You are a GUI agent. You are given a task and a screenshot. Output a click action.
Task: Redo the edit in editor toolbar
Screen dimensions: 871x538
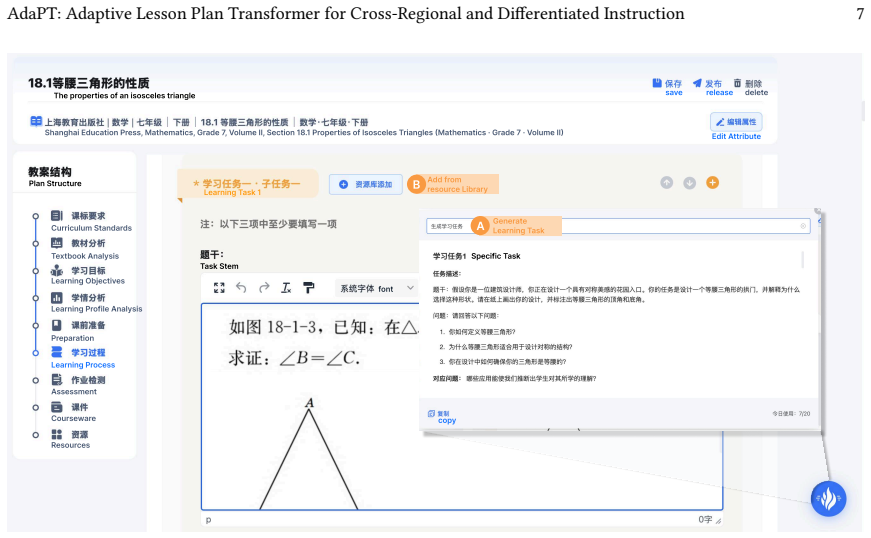click(x=264, y=288)
